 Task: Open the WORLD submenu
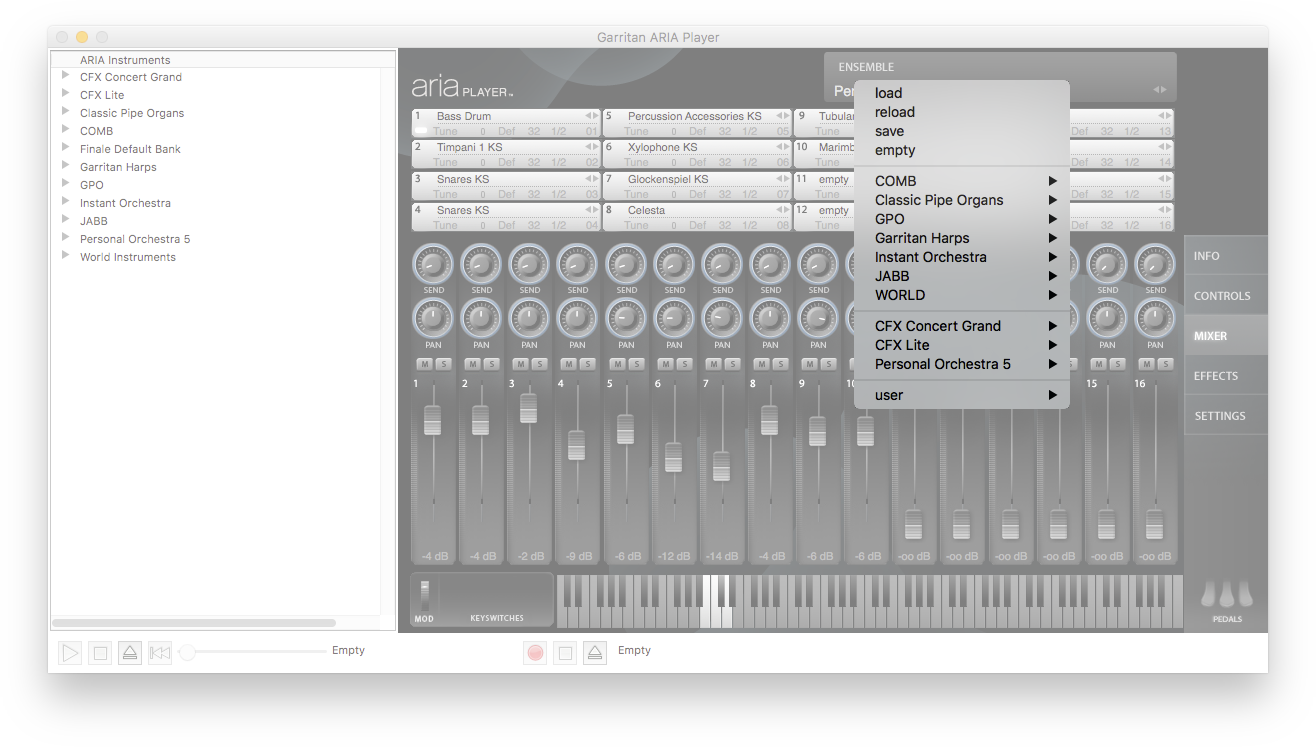pos(962,295)
